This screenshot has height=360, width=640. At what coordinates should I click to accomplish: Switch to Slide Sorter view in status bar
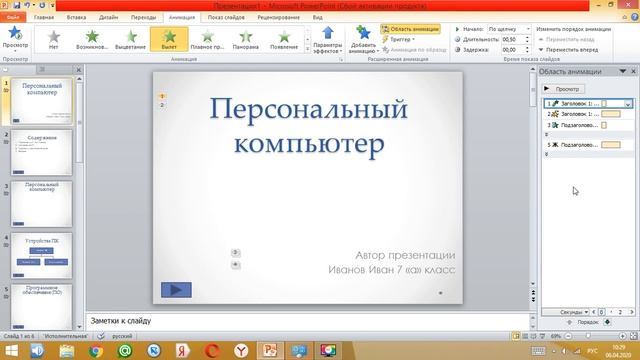coord(525,336)
